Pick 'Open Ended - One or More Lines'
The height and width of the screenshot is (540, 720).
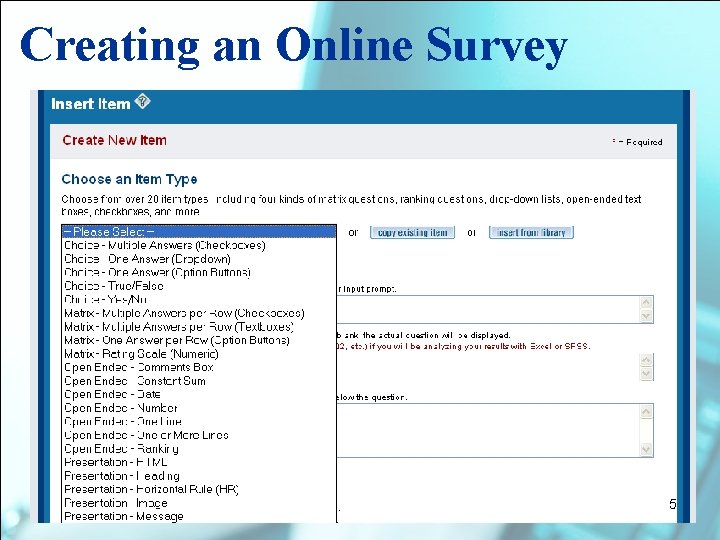(x=199, y=435)
